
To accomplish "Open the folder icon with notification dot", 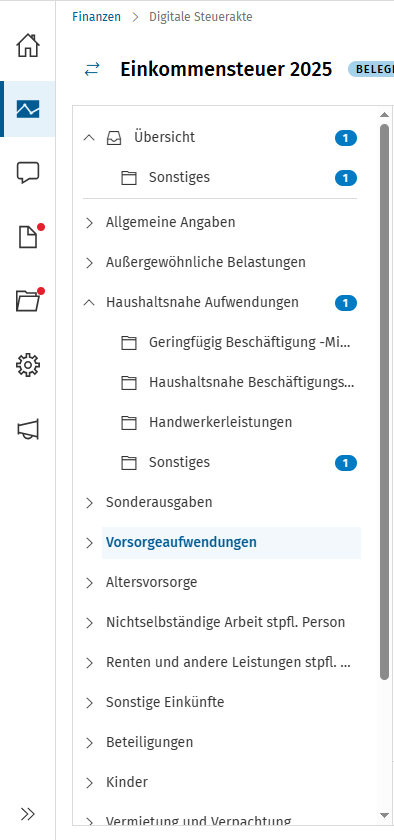I will 29,300.
